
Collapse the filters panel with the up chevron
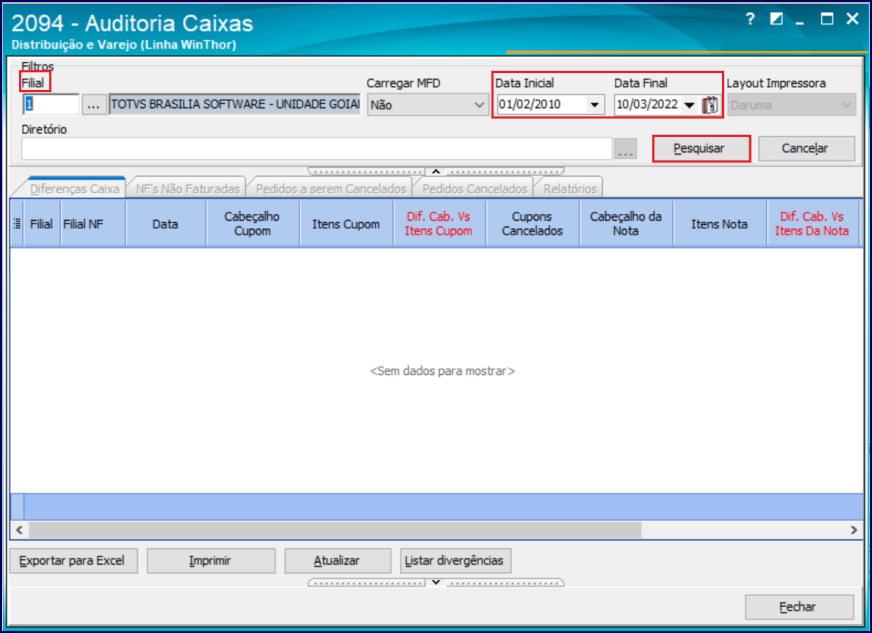(x=436, y=171)
